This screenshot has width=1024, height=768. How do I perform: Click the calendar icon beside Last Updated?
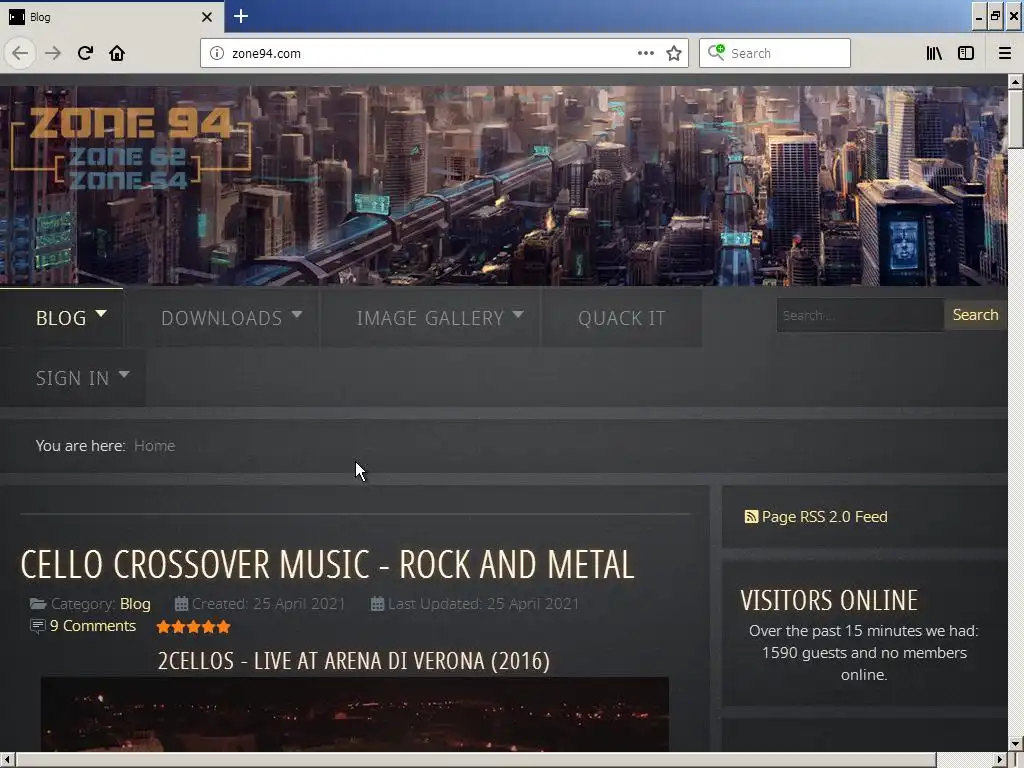pyautogui.click(x=377, y=603)
